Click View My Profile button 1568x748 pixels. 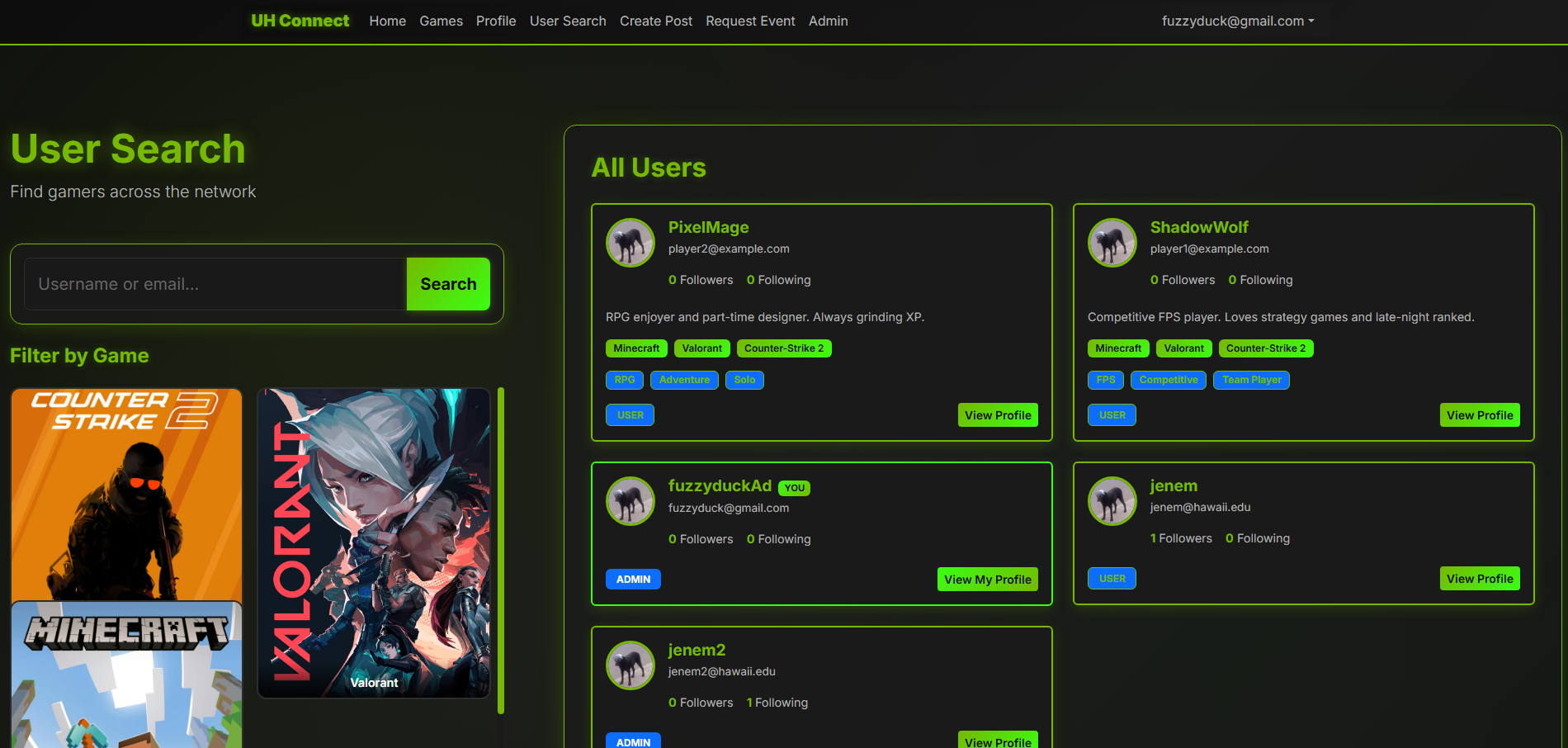[x=987, y=580]
